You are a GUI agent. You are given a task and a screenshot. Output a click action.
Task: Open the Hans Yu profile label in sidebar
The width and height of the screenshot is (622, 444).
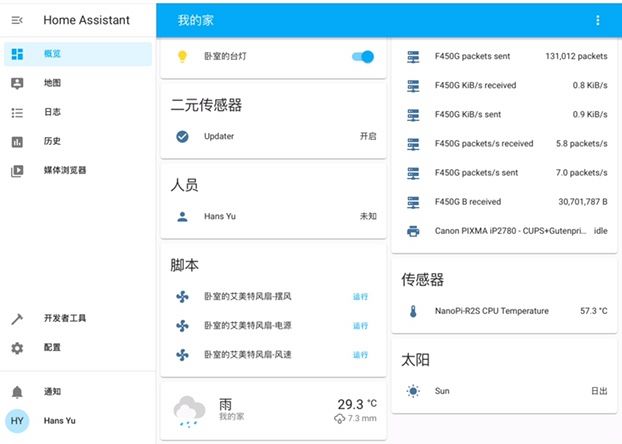tap(60, 421)
